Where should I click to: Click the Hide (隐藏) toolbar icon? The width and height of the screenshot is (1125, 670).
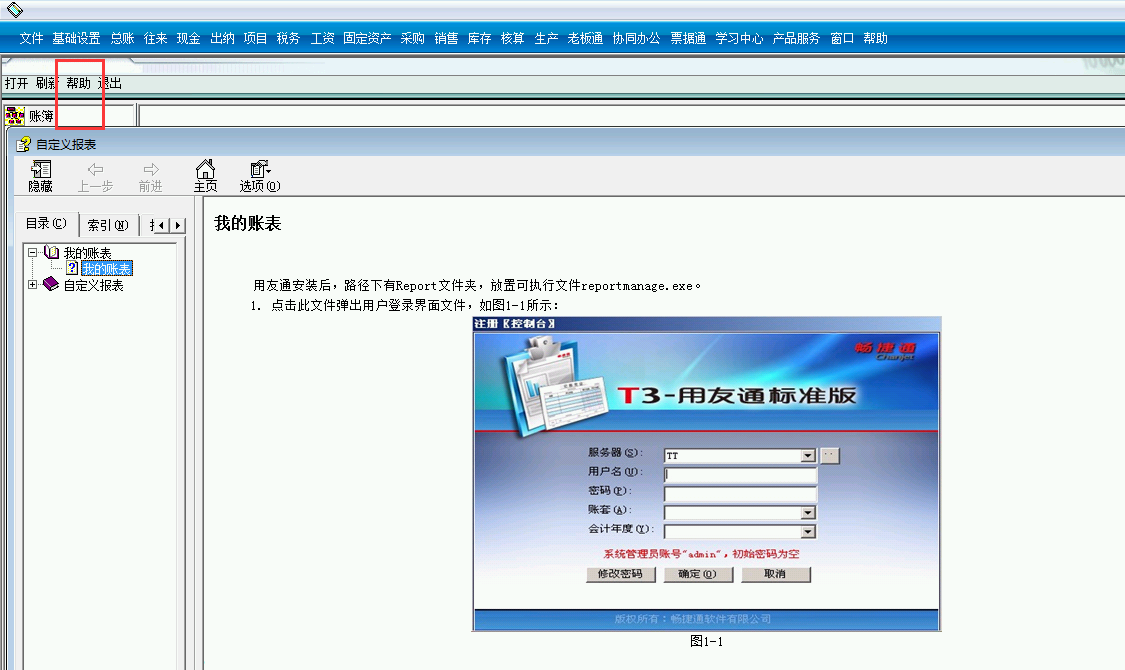(x=41, y=169)
